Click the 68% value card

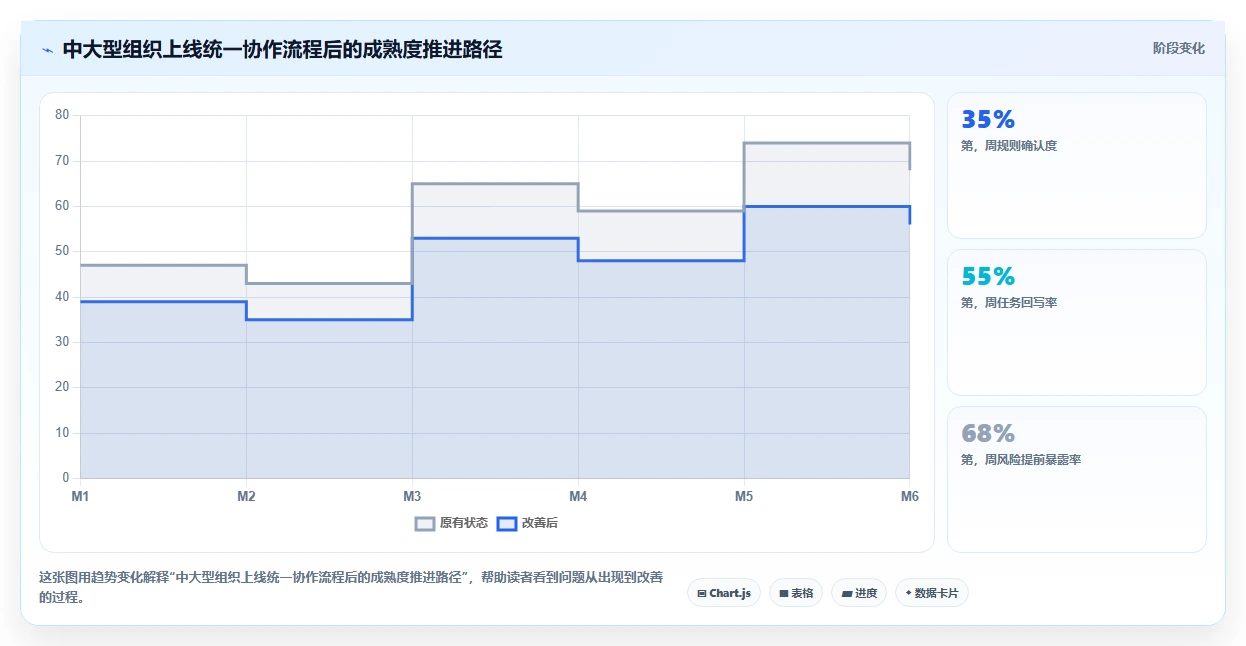tap(1077, 479)
